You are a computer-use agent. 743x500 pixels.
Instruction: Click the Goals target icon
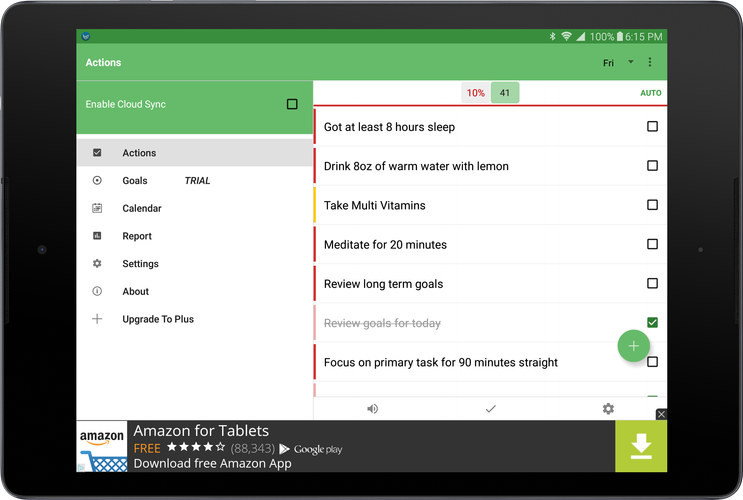coord(97,181)
